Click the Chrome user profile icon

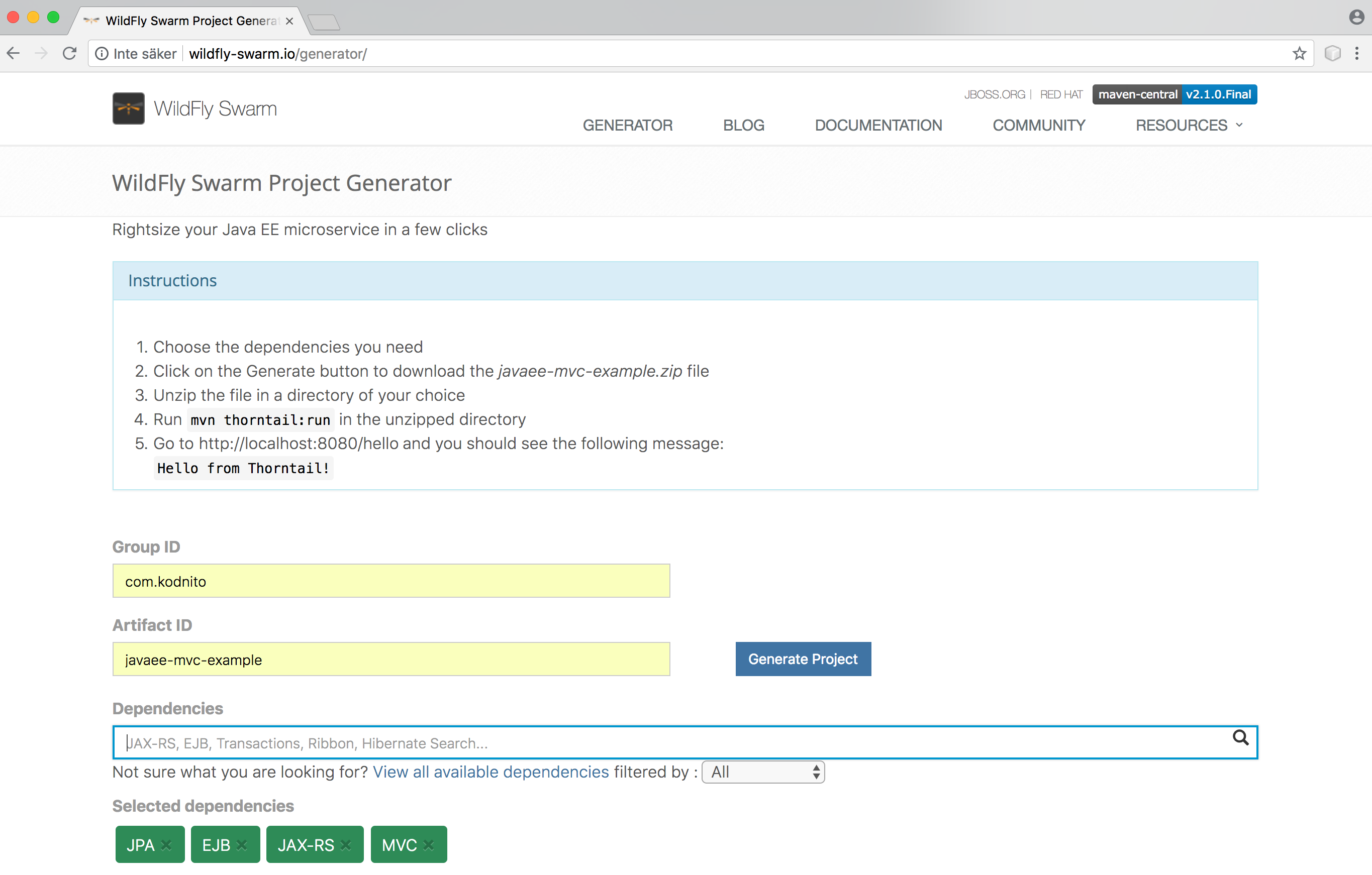point(1356,18)
